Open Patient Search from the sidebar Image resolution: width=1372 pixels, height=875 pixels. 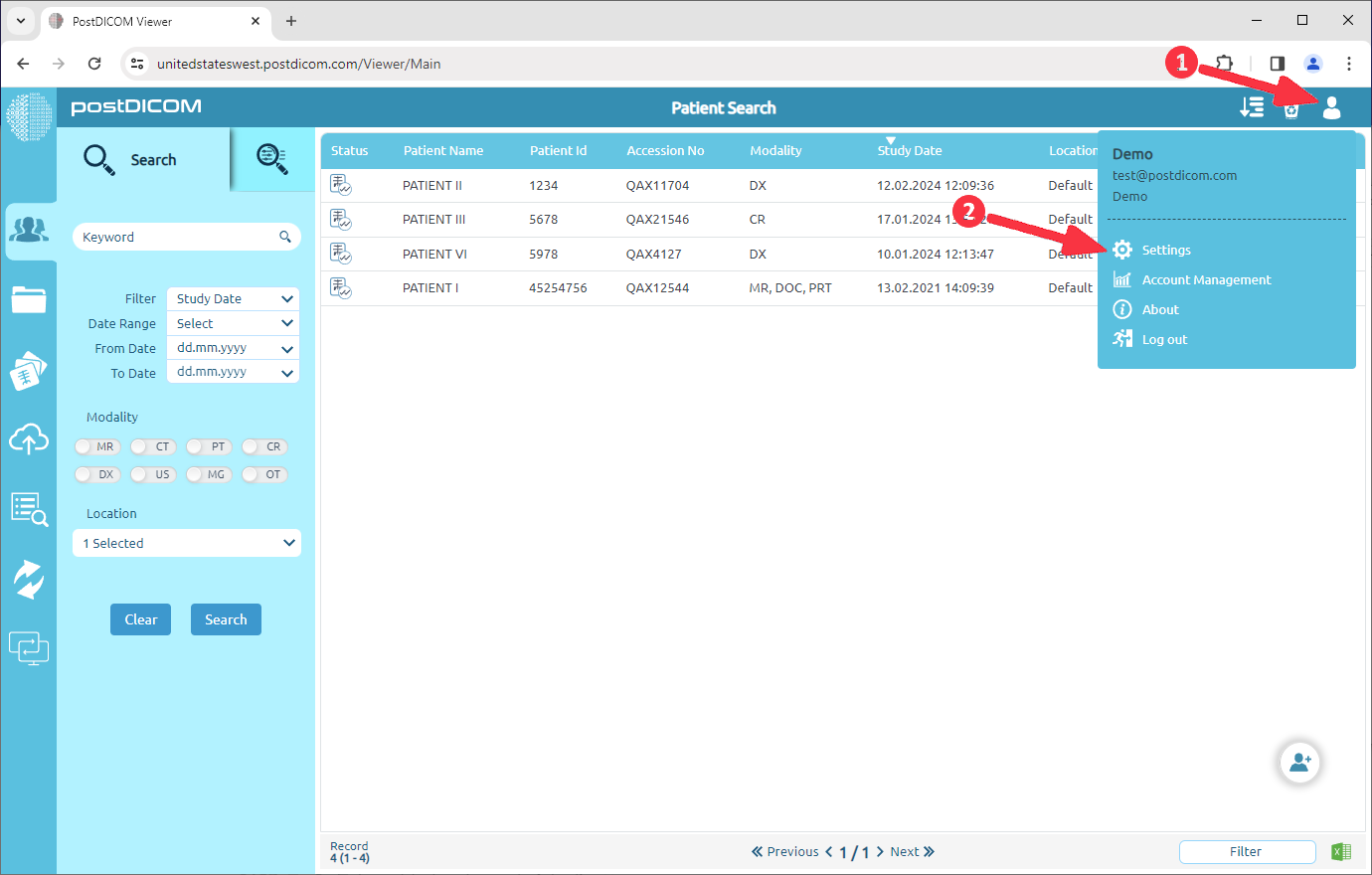(30, 231)
